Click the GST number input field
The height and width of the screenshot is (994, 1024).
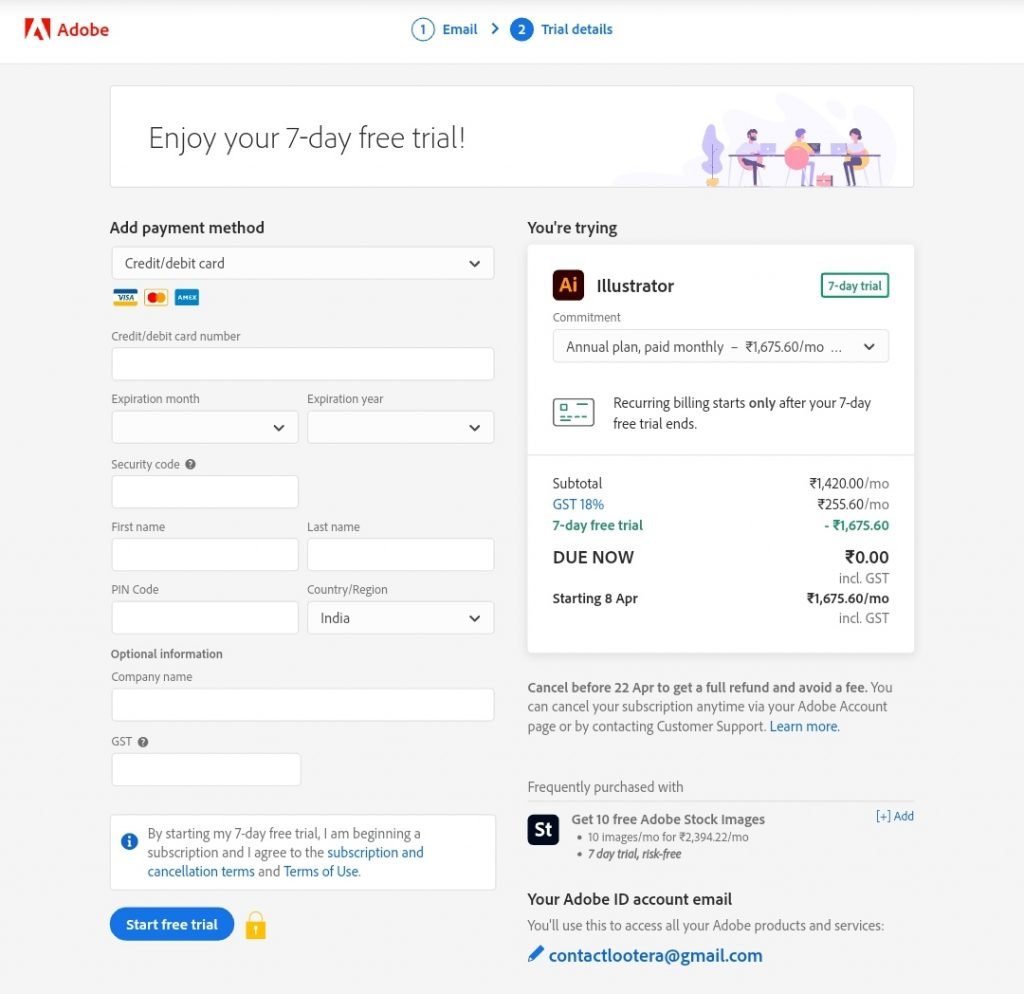pyautogui.click(x=206, y=769)
